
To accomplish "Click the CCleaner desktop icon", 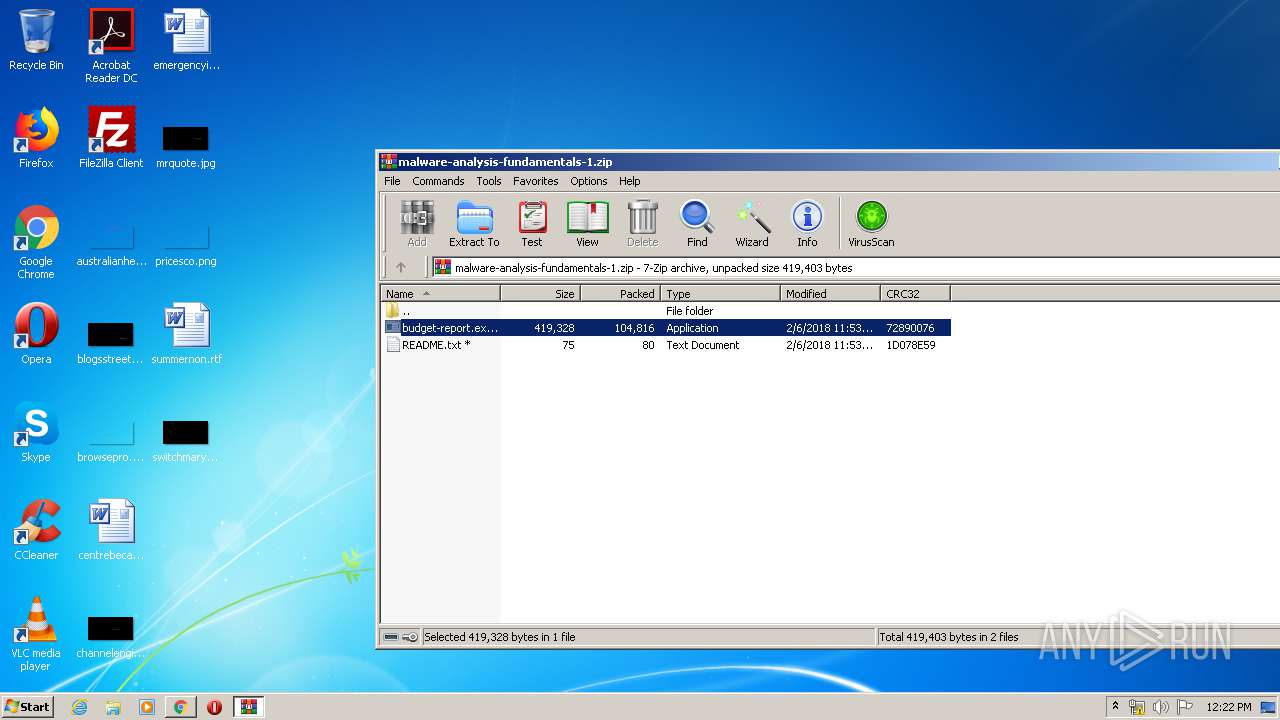I will tap(36, 530).
